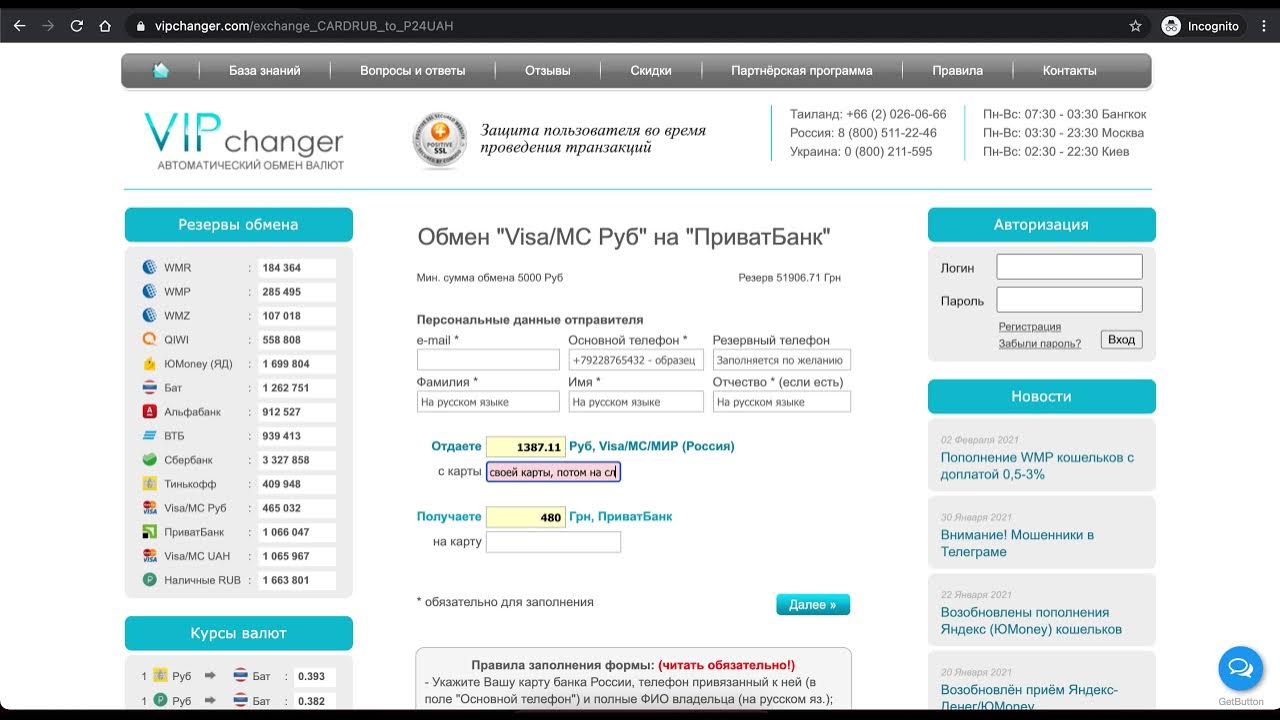Viewport: 1280px width, 720px height.
Task: Open the Регистрация link
Action: tap(1030, 327)
